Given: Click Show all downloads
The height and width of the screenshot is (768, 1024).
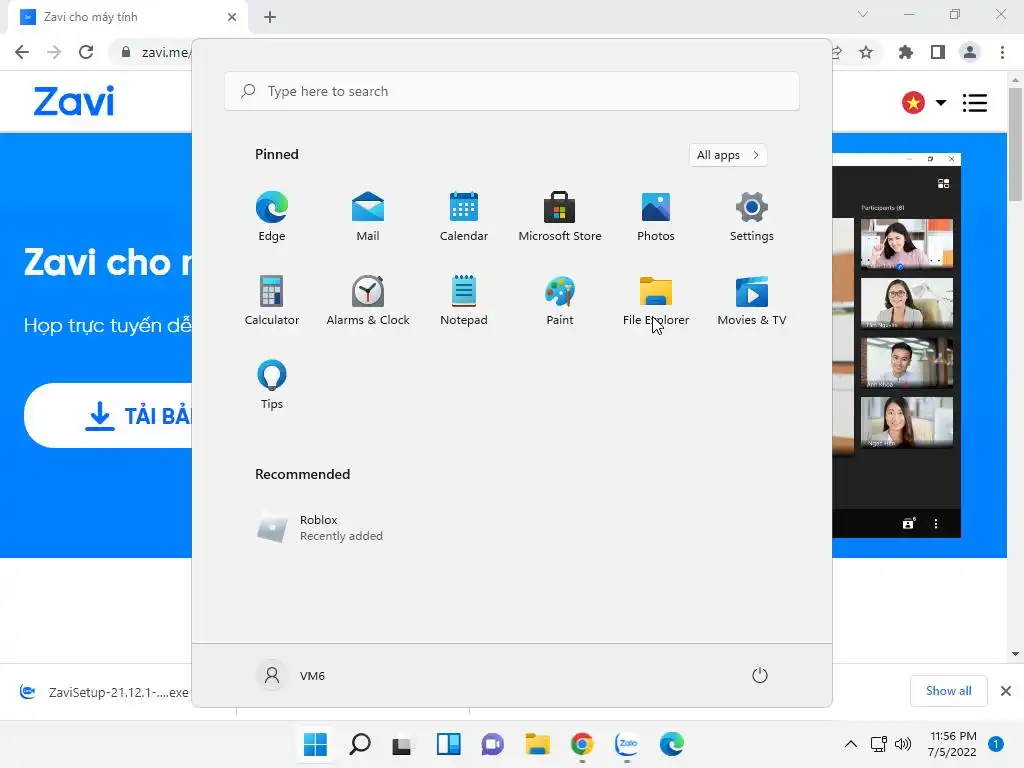Looking at the screenshot, I should point(948,691).
